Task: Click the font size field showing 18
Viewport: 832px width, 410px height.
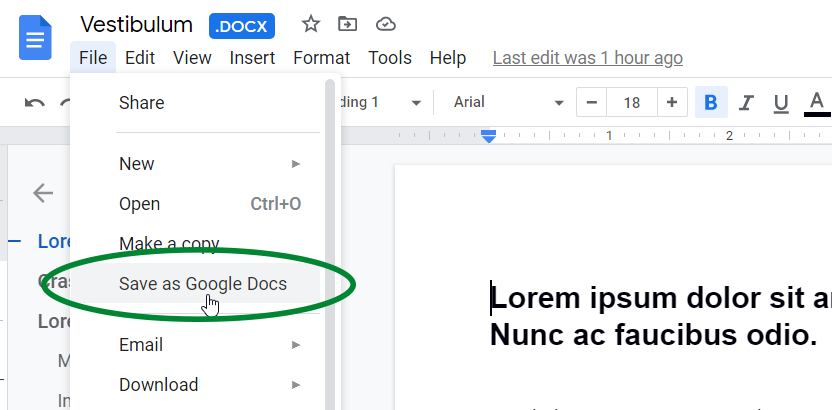Action: coord(632,102)
